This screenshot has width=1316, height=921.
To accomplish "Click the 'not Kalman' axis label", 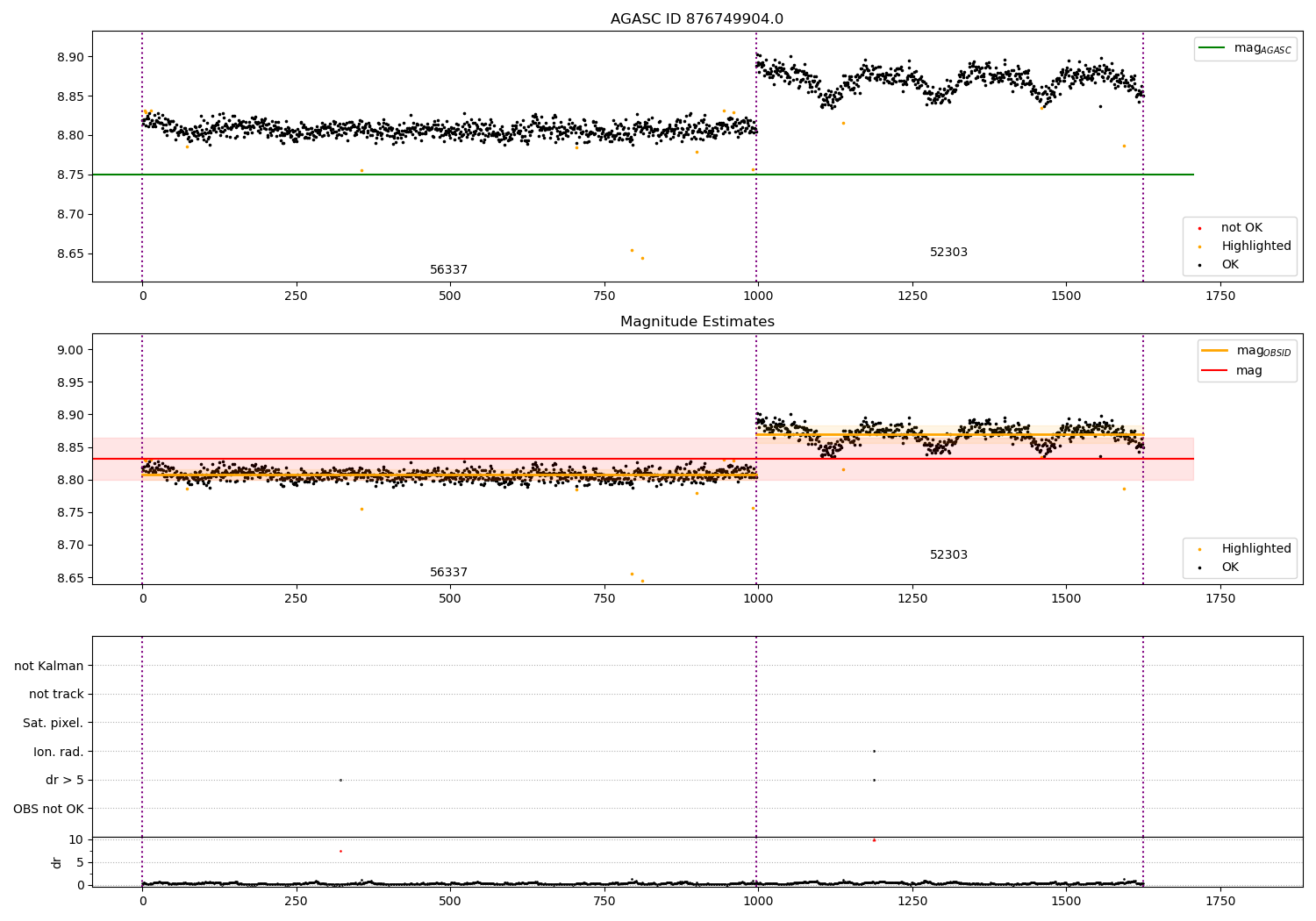I will point(49,666).
